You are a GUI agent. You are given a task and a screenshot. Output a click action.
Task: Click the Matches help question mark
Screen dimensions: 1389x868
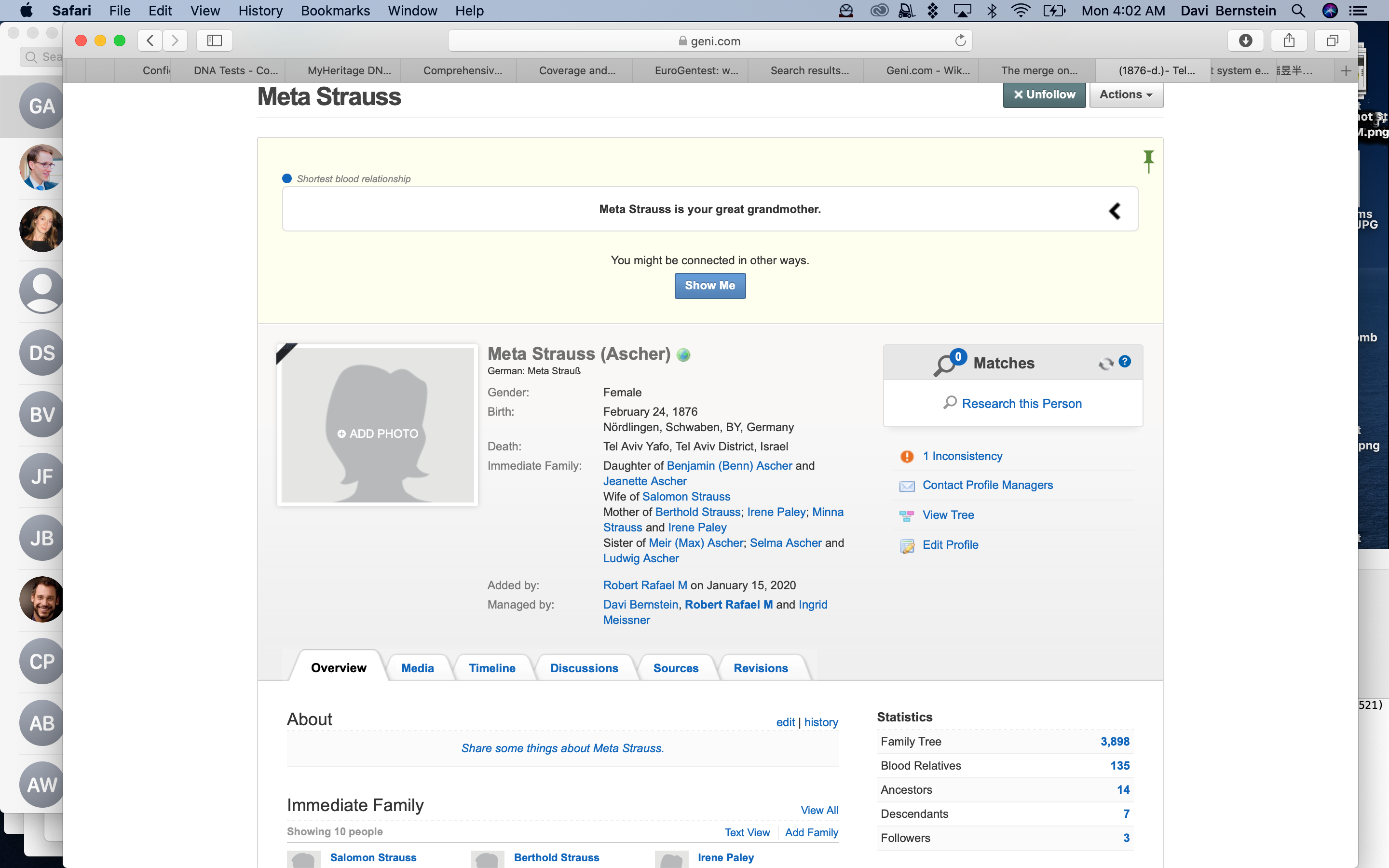coord(1124,362)
